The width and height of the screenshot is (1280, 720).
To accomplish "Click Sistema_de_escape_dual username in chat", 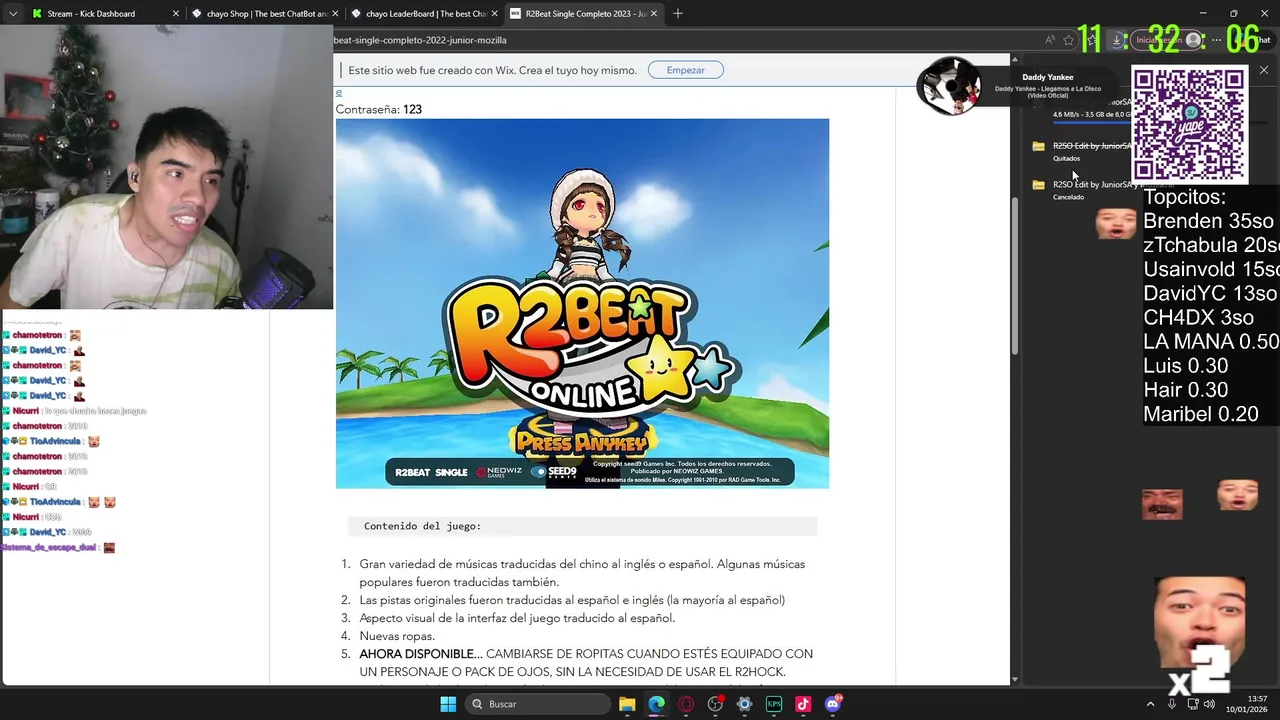I will tap(49, 547).
